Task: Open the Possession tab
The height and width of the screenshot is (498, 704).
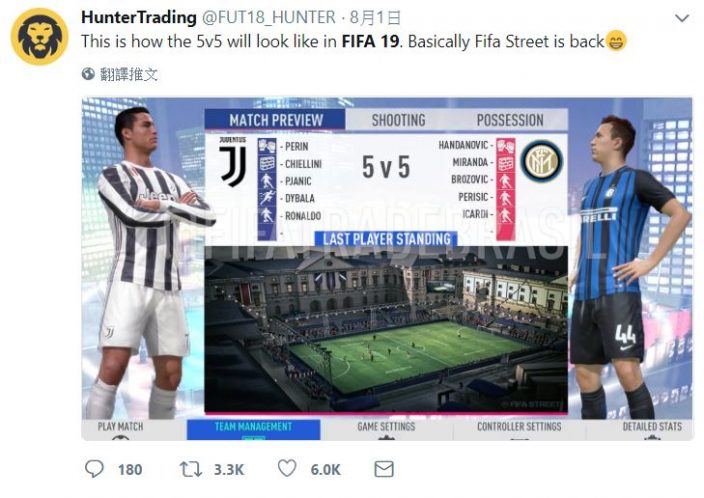Action: pyautogui.click(x=510, y=120)
